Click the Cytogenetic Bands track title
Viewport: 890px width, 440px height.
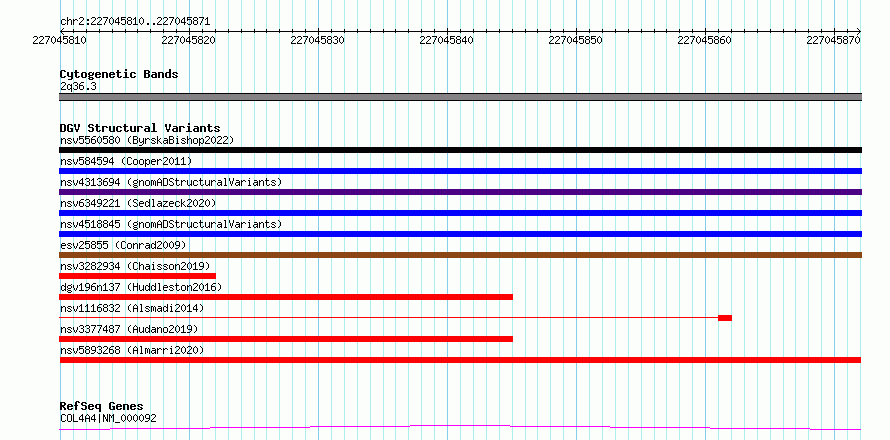(119, 74)
